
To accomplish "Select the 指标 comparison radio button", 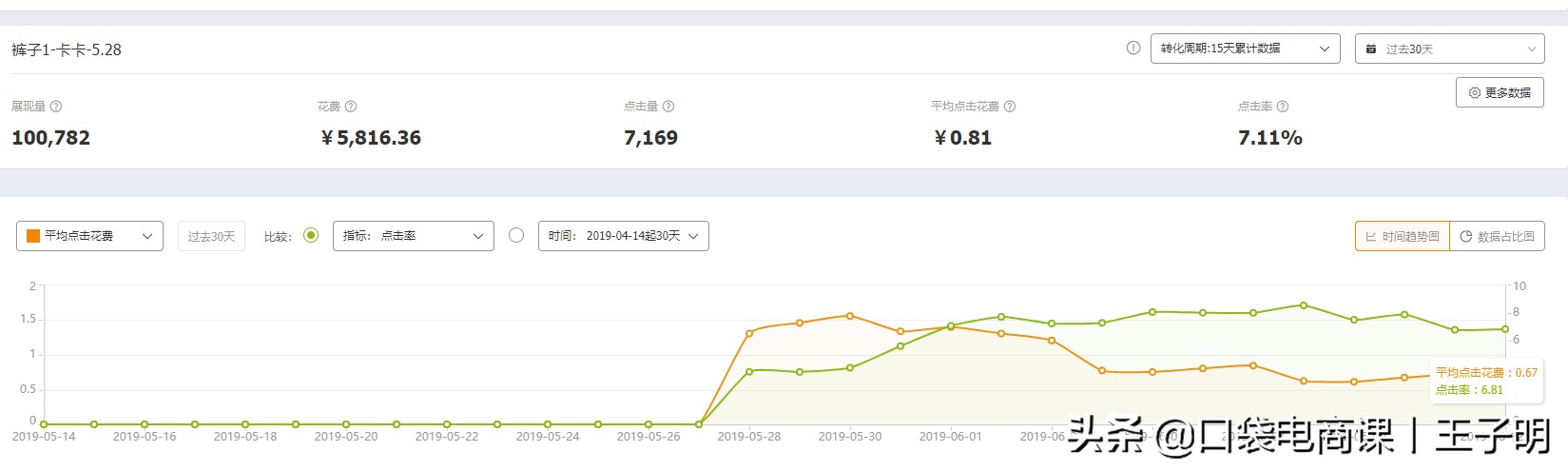I will click(311, 235).
